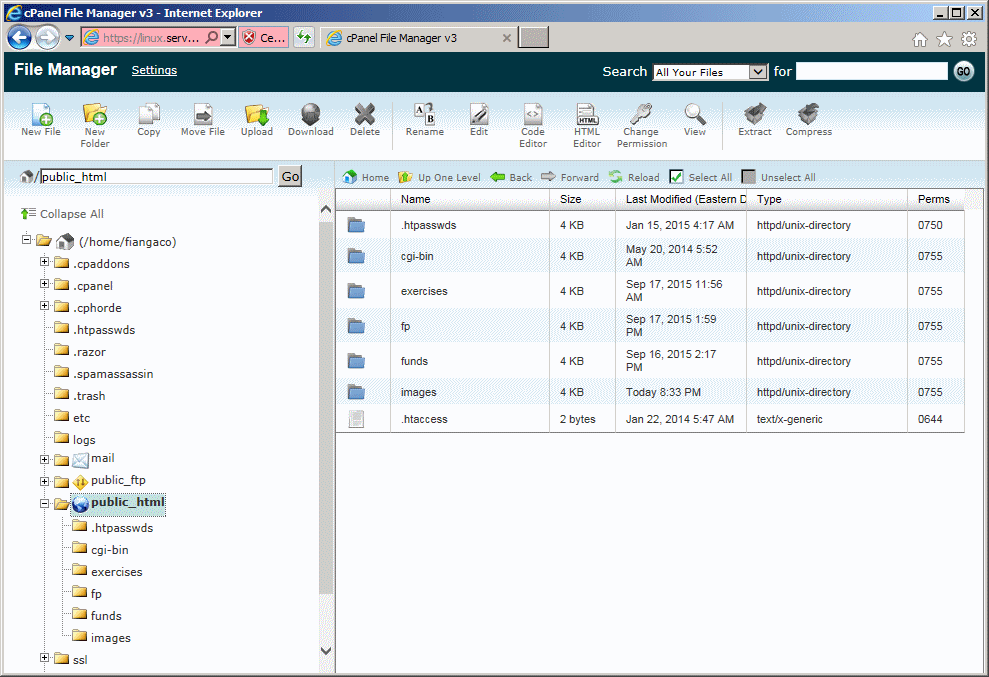Expand the mail folder node
989x677 pixels.
[x=45, y=459]
